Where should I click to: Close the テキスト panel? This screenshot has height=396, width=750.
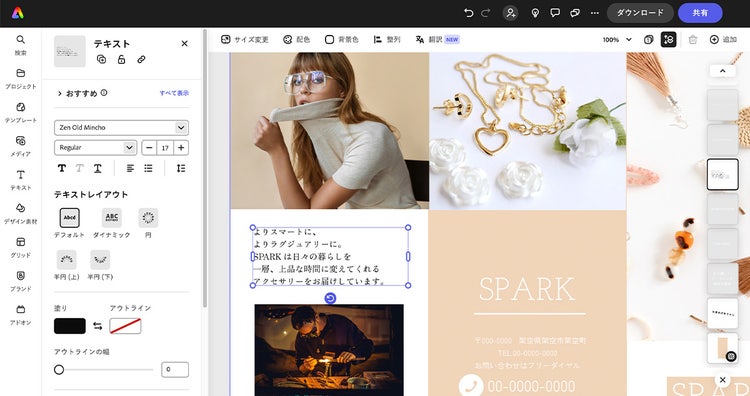(x=185, y=44)
